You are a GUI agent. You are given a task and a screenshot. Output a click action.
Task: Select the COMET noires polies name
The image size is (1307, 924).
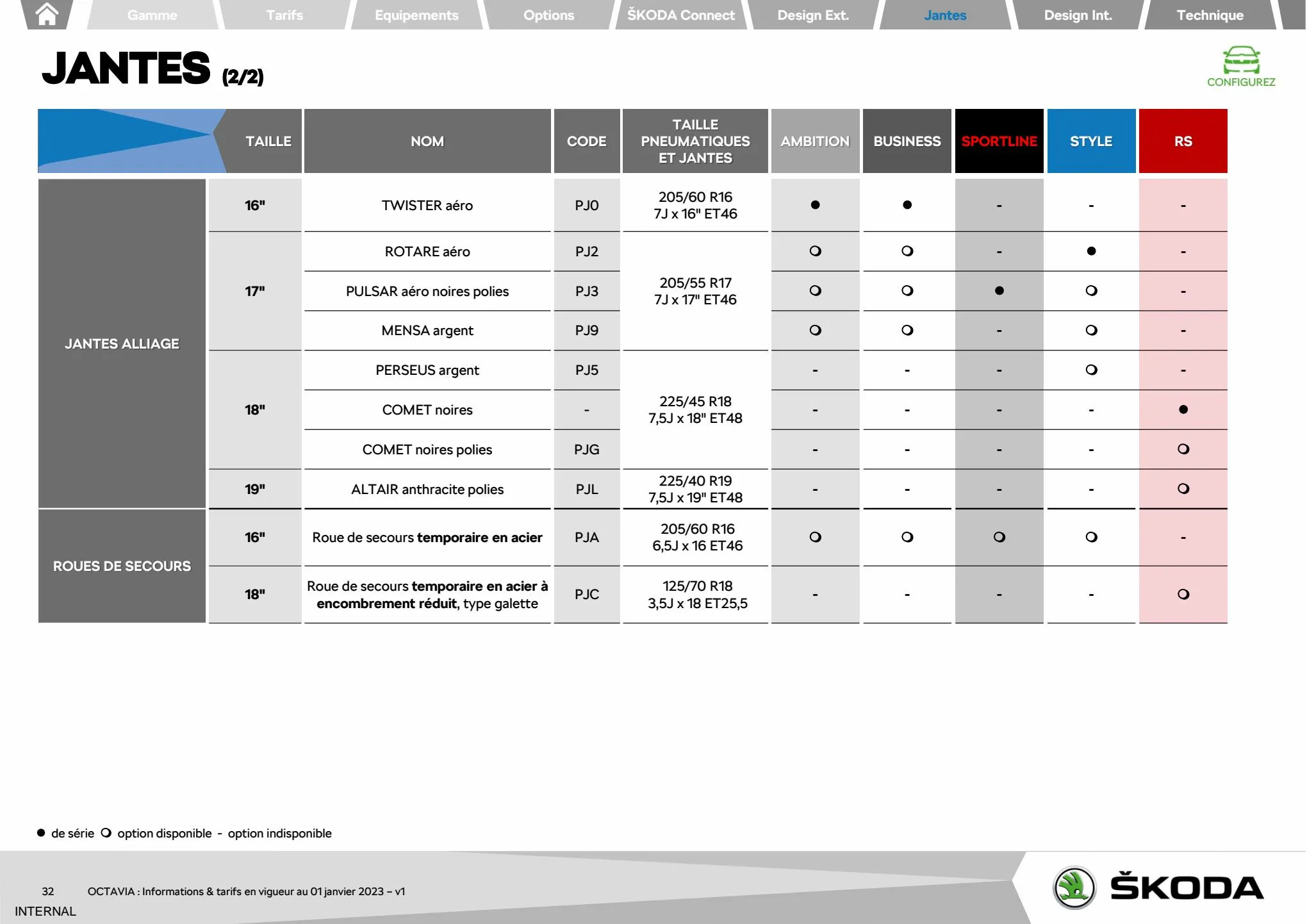427,450
